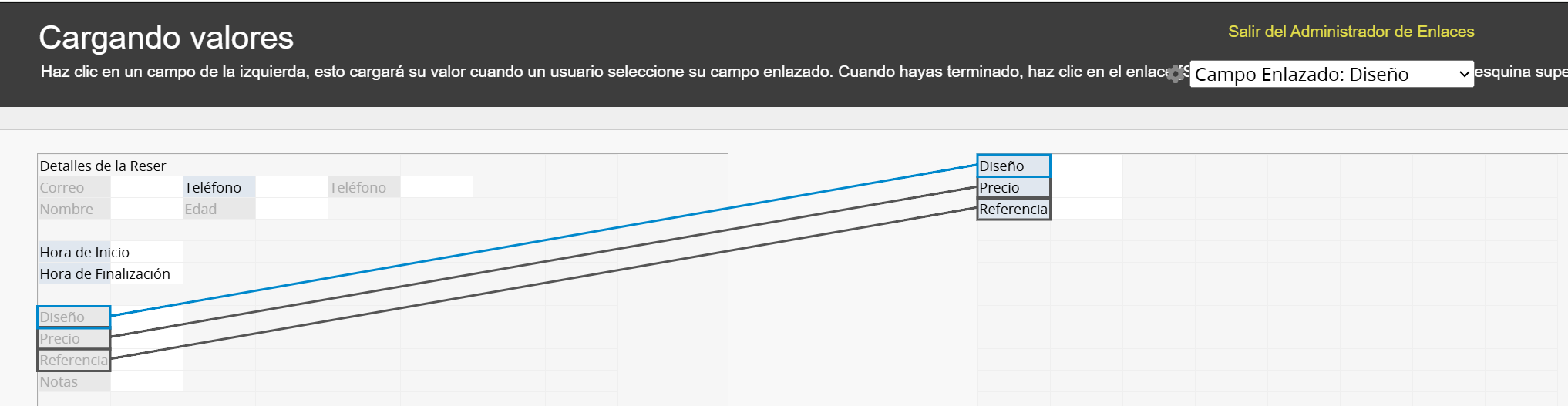Select the Precio field in left form

click(x=74, y=338)
